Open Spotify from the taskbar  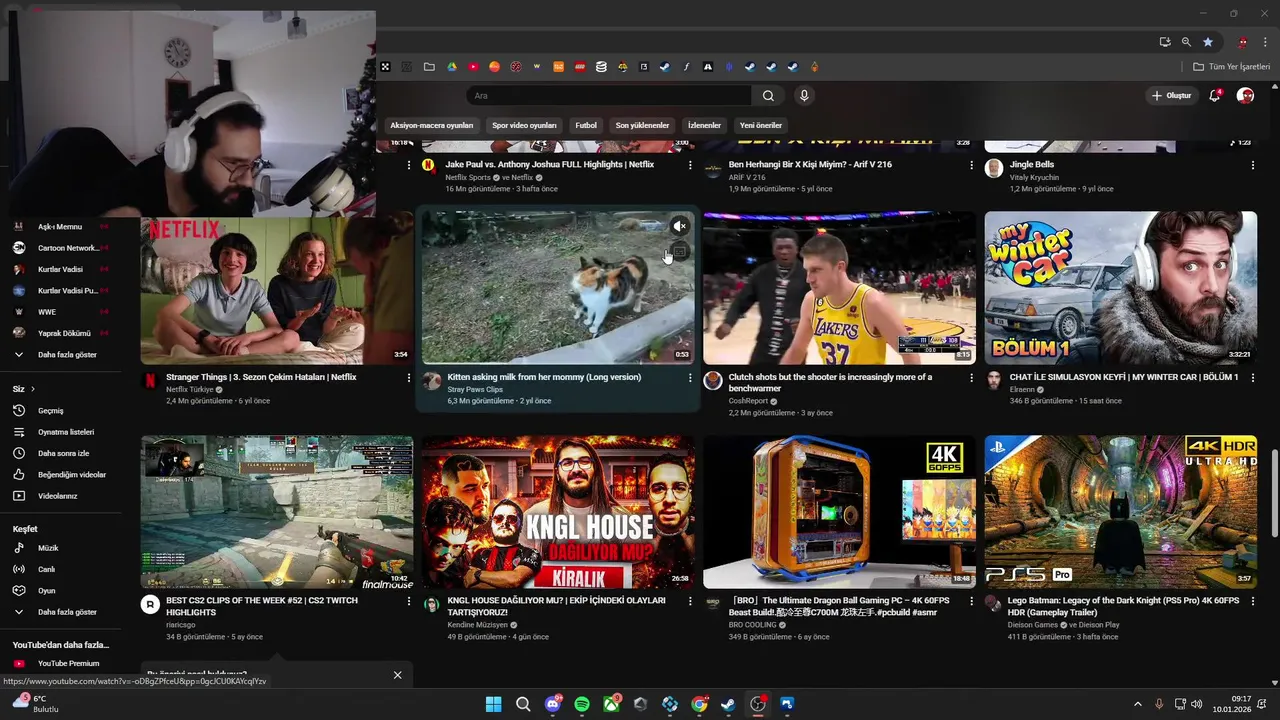pos(582,704)
